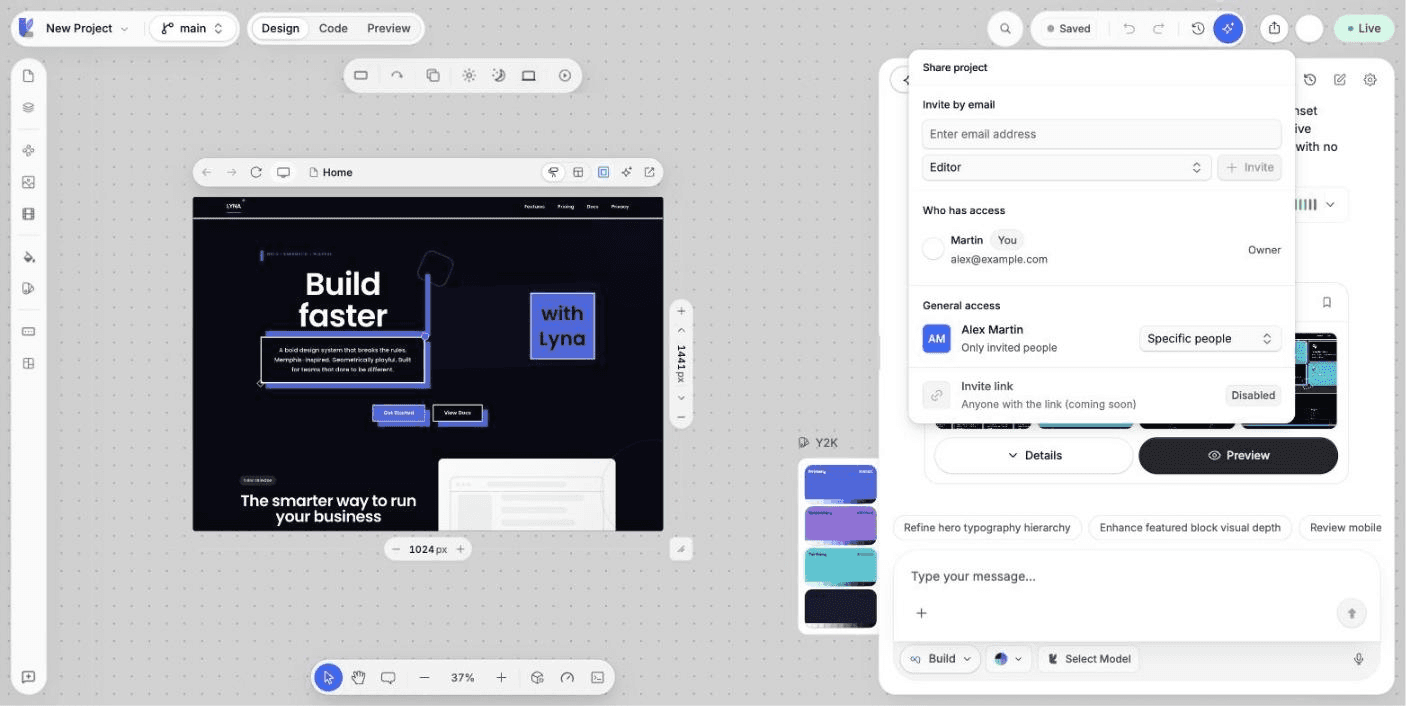Screen dimensions: 1406x706
Task: Reload the Home page preview
Action: point(256,172)
